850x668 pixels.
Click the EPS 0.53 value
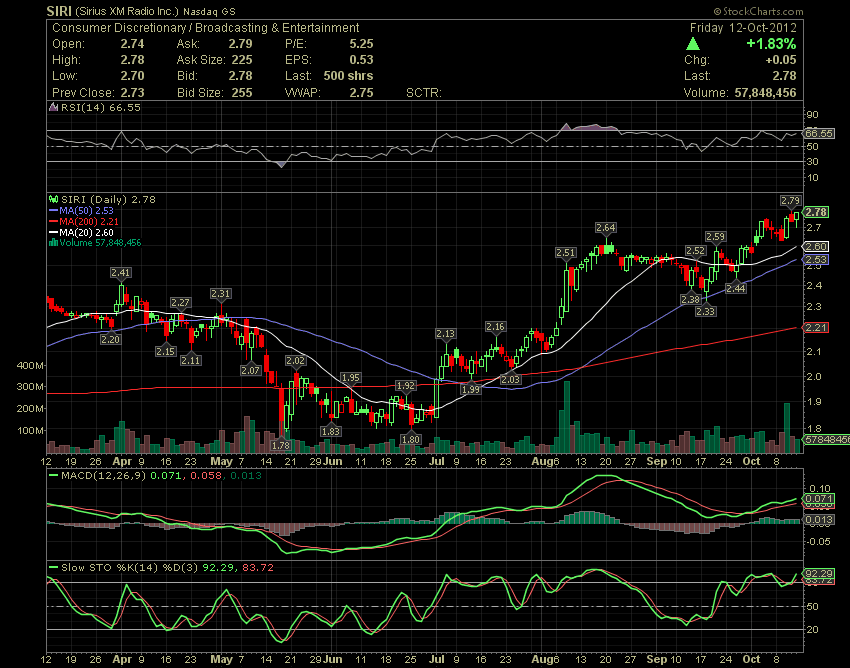(362, 60)
